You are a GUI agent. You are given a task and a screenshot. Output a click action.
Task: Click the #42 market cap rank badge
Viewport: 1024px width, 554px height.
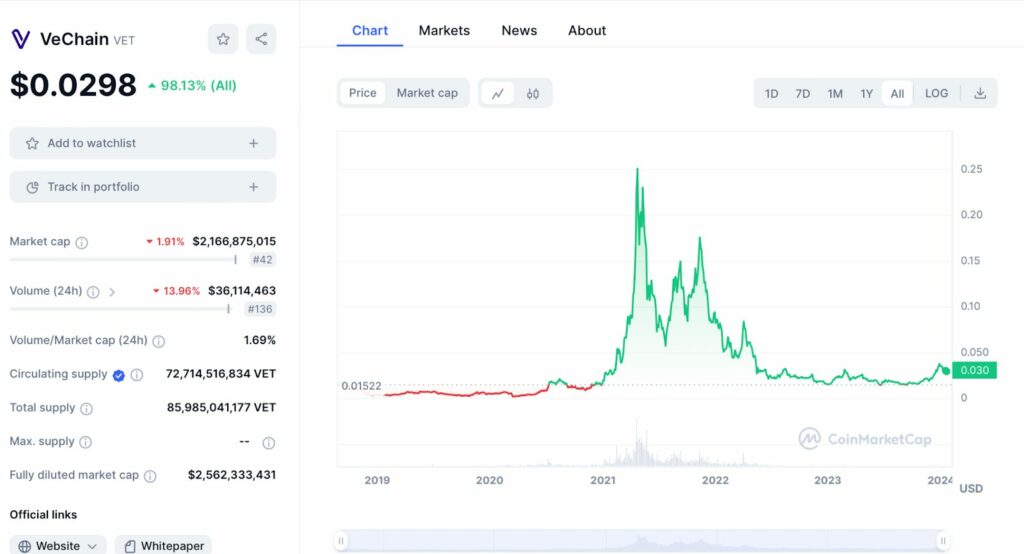point(263,260)
